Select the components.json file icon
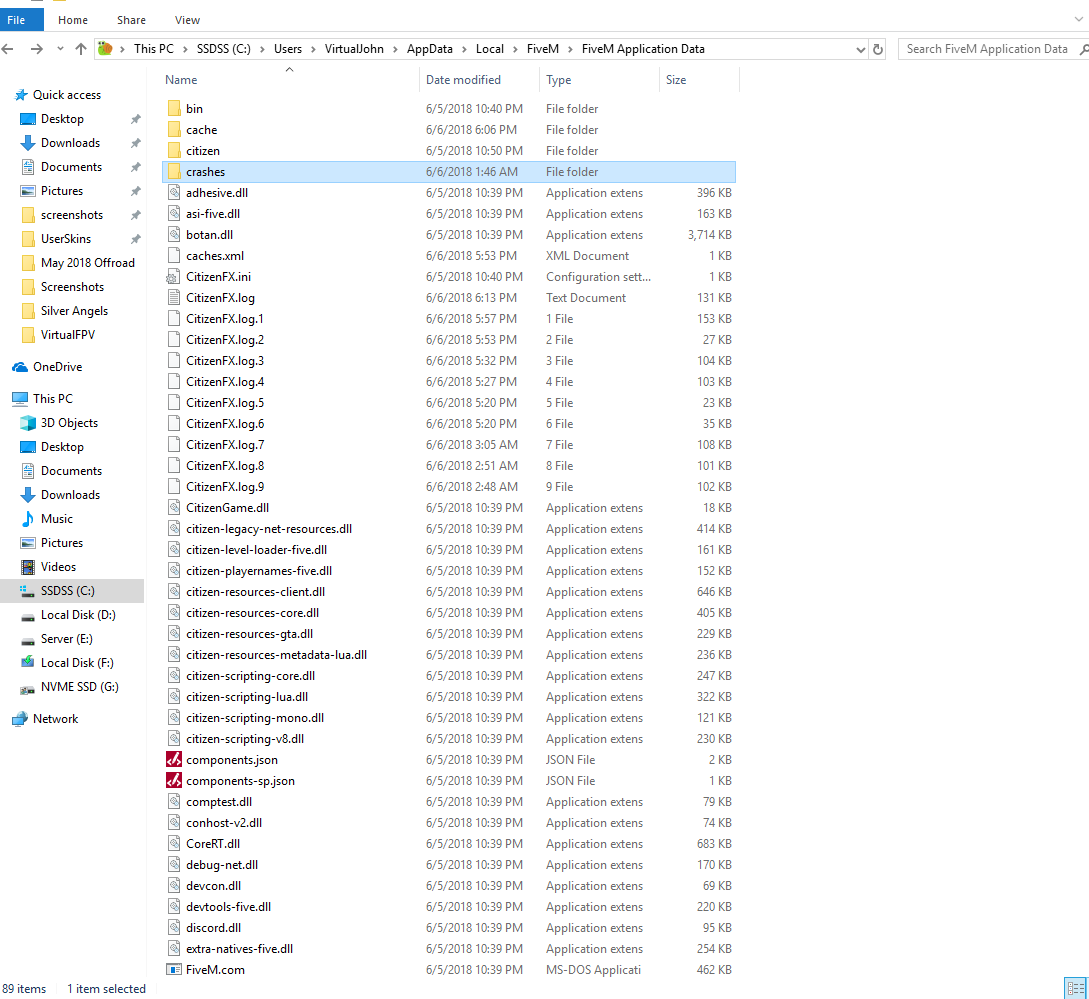 click(174, 759)
